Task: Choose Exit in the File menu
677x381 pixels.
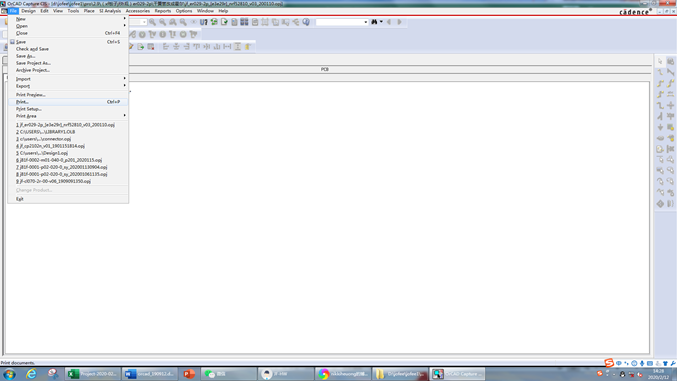Action: [x=68, y=199]
